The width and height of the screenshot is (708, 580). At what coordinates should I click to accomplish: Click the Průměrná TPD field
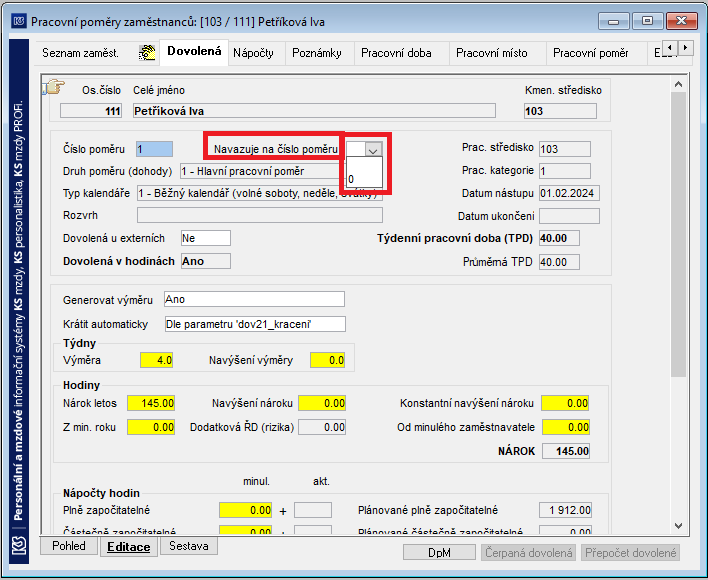559,262
